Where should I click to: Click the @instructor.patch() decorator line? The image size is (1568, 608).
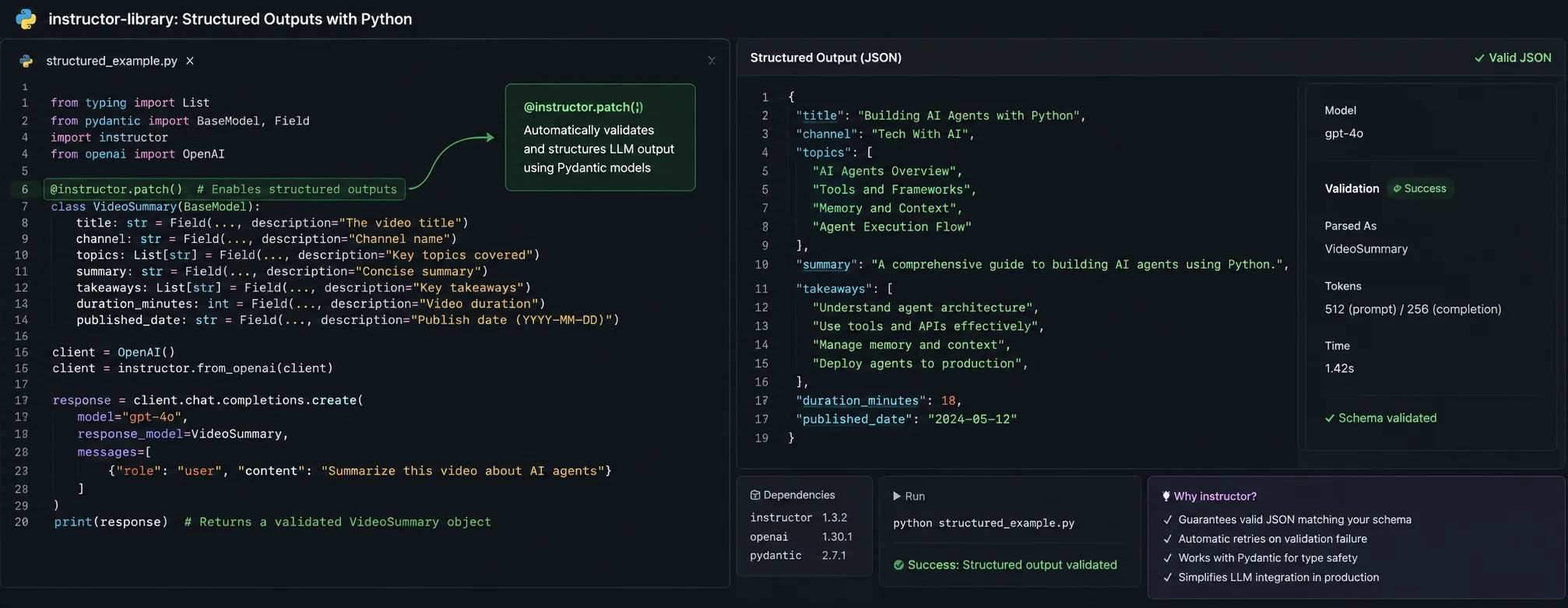click(x=223, y=189)
